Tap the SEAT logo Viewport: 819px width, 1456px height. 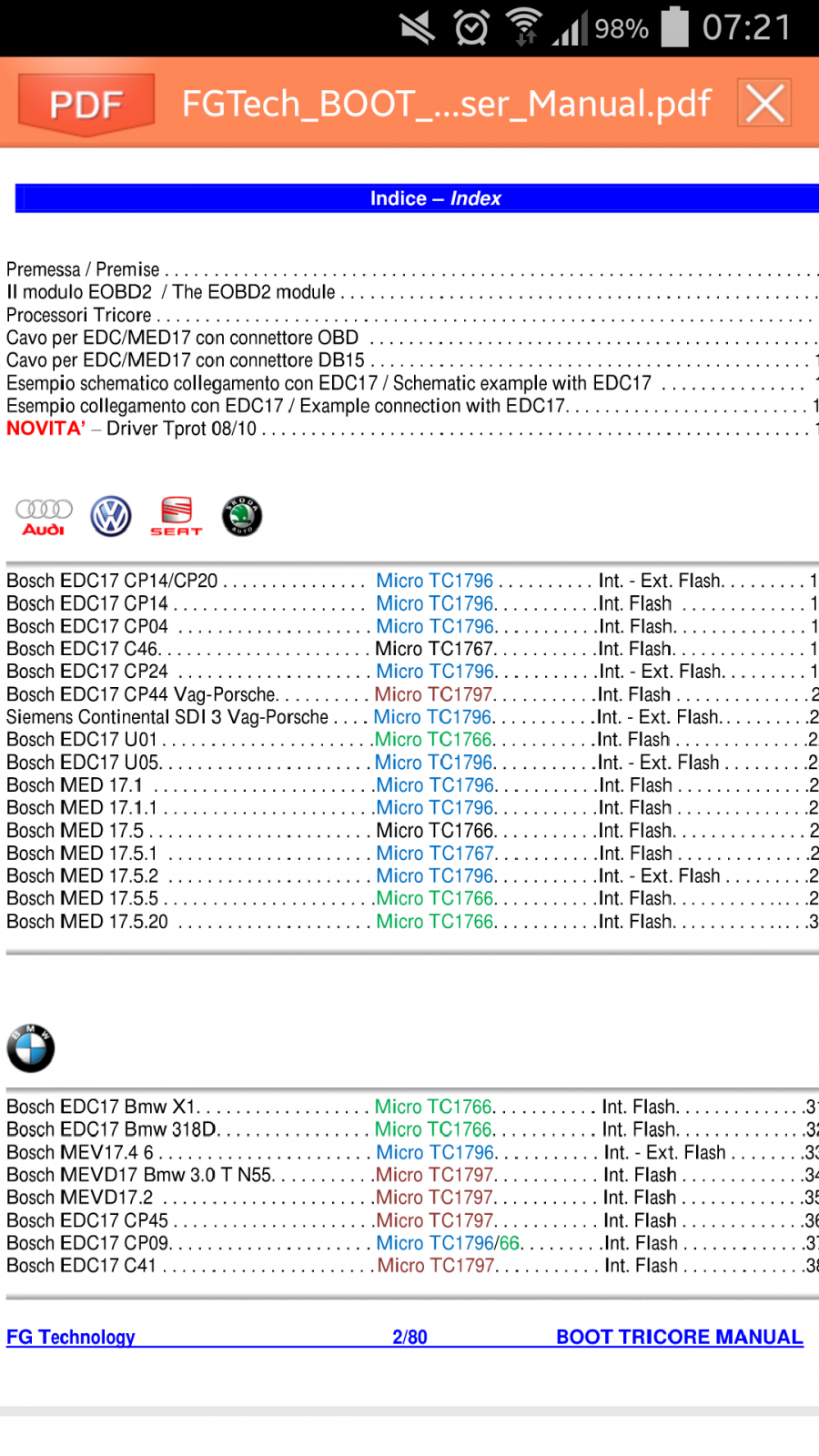177,516
